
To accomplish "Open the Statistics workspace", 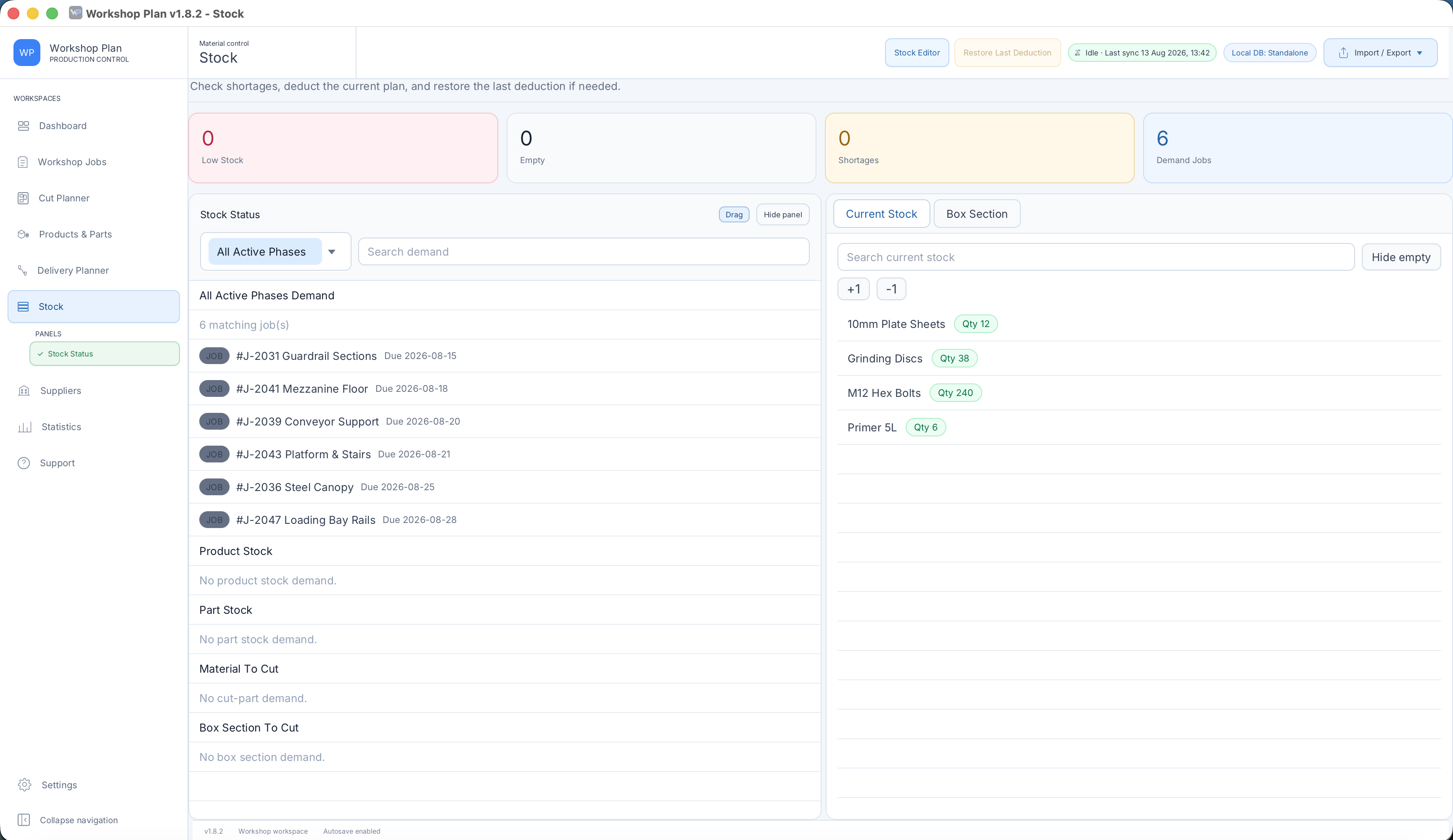I will (x=93, y=427).
